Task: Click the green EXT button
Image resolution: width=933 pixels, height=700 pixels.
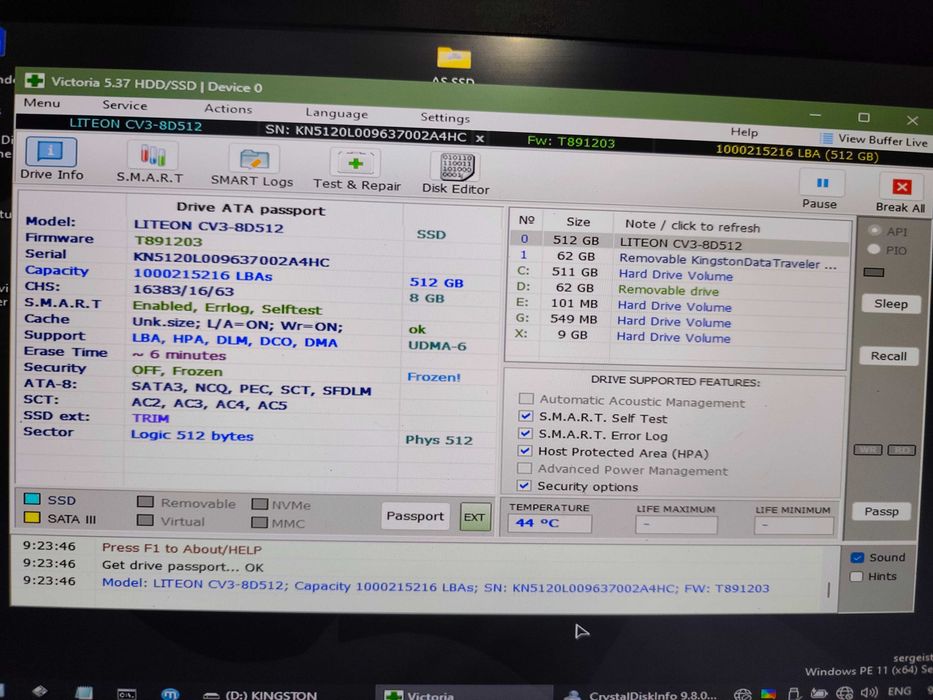Action: 474,517
